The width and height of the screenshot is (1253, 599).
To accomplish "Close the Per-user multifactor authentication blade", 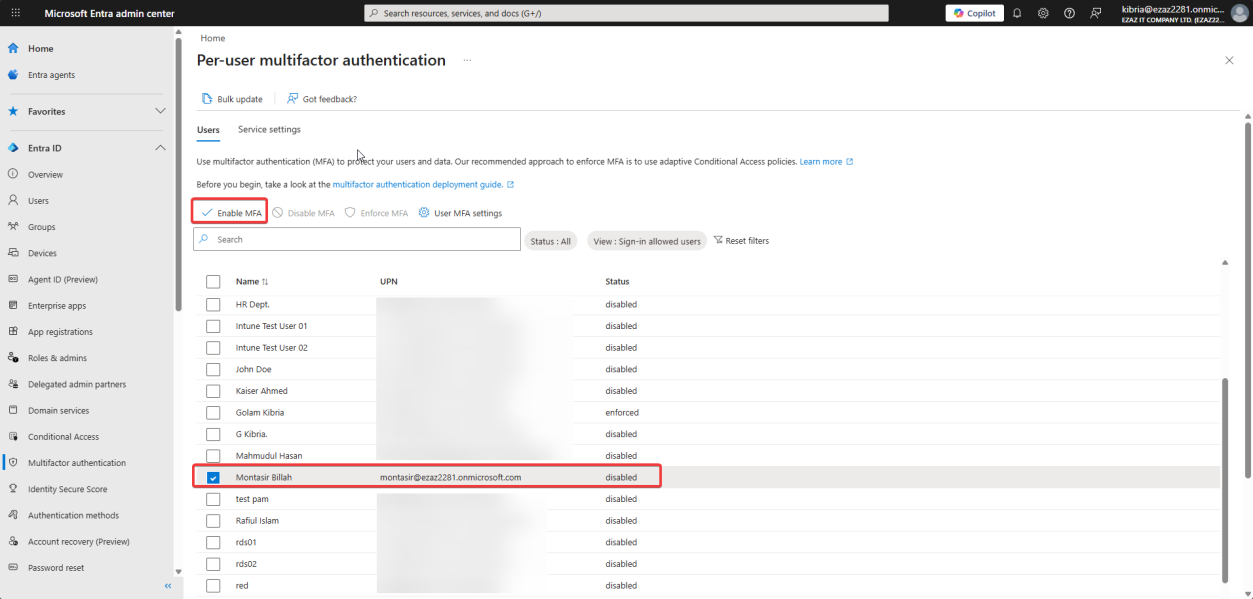I will click(1229, 61).
